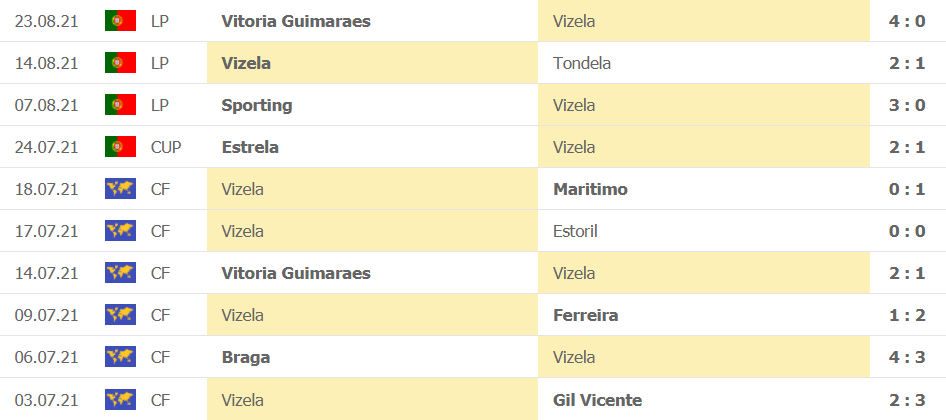Click Portugal flag beside 14.08.21 match
Image resolution: width=946 pixels, height=420 pixels.
click(x=120, y=63)
